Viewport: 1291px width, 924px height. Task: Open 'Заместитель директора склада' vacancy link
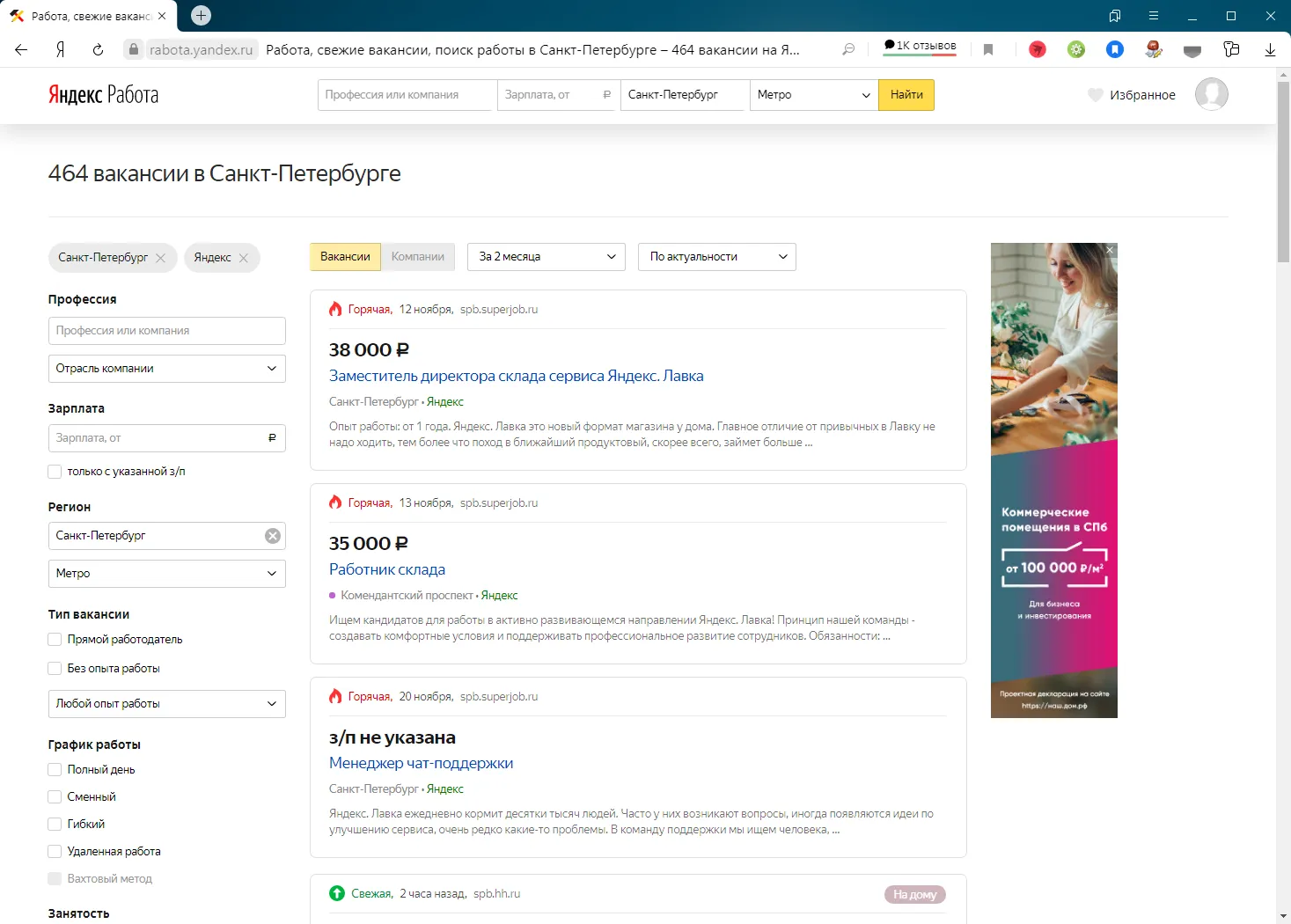[517, 376]
